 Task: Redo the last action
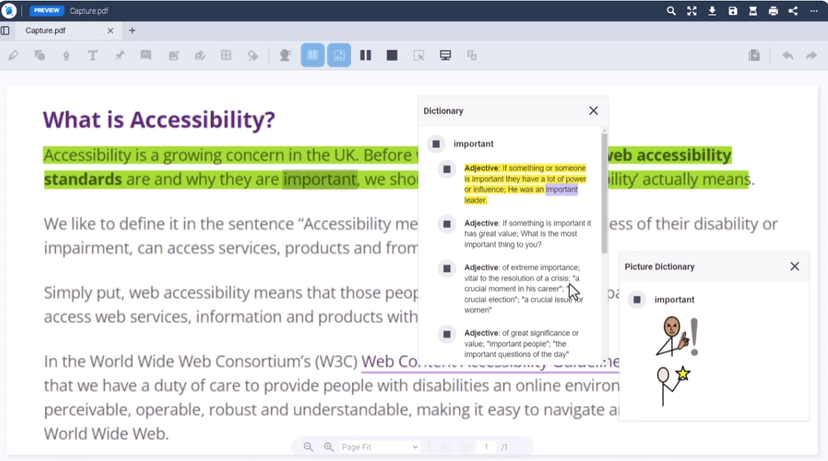click(811, 55)
